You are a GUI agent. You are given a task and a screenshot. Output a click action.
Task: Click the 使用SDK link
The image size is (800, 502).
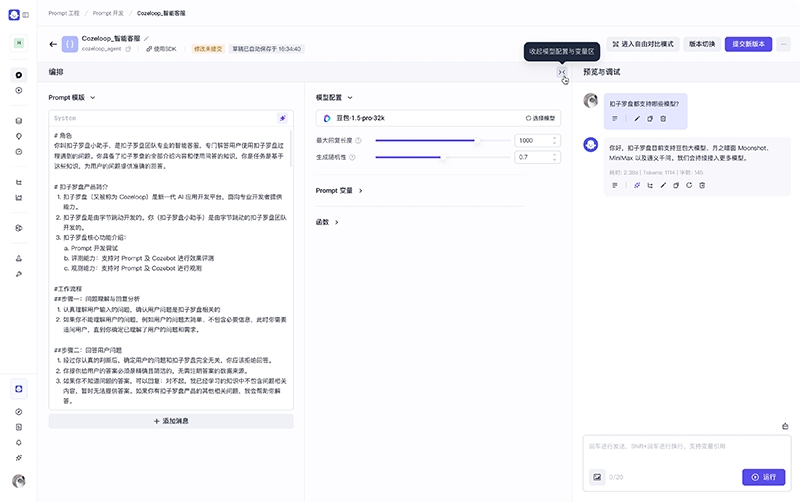[161, 49]
